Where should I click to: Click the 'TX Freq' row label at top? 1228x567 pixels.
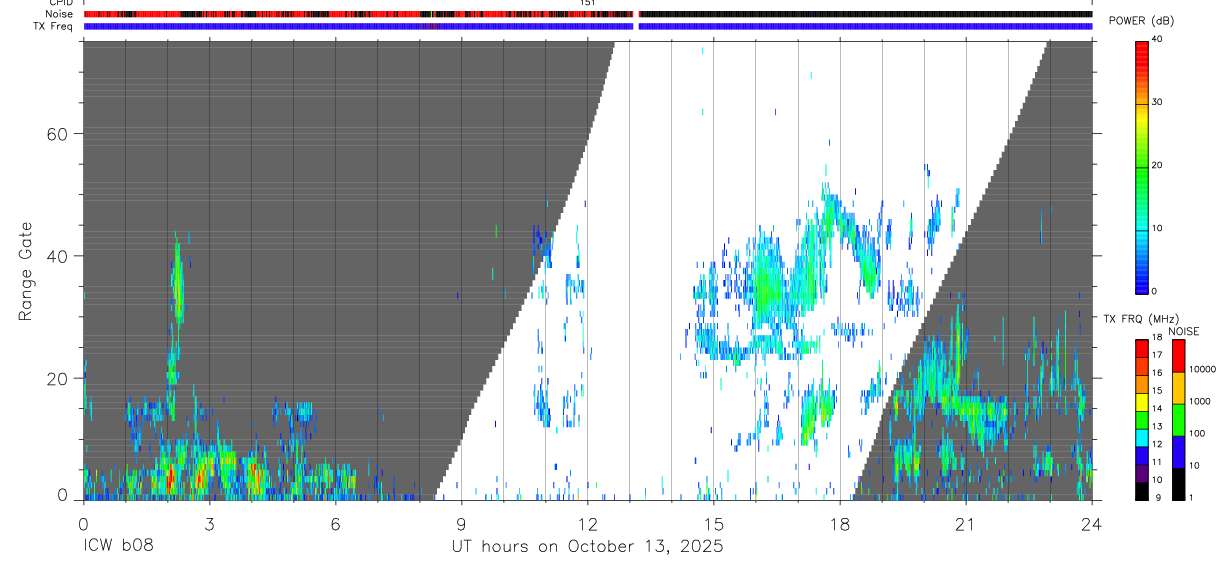(54, 26)
